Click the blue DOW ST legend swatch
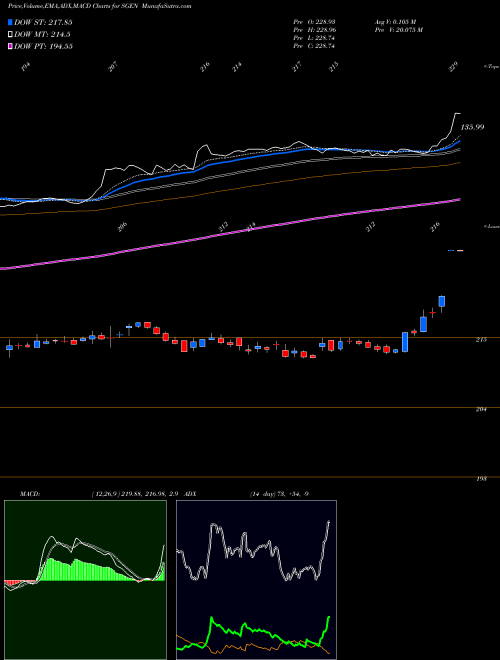Image resolution: width=500 pixels, height=660 pixels. [10, 22]
